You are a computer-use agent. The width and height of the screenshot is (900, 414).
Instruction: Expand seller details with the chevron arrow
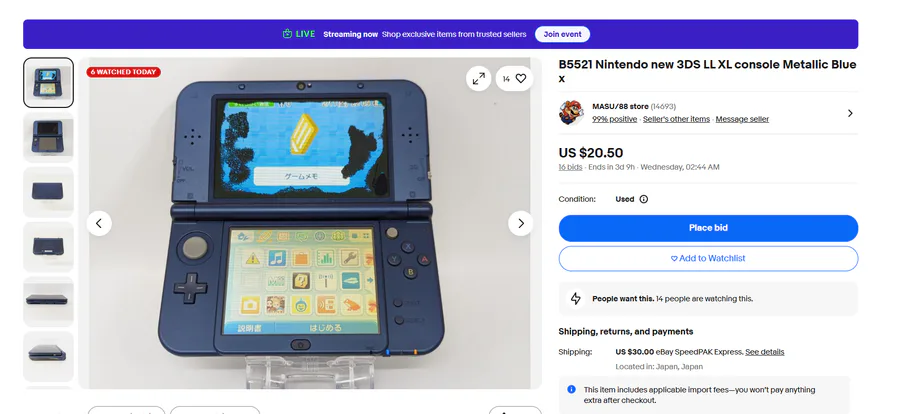coord(850,113)
